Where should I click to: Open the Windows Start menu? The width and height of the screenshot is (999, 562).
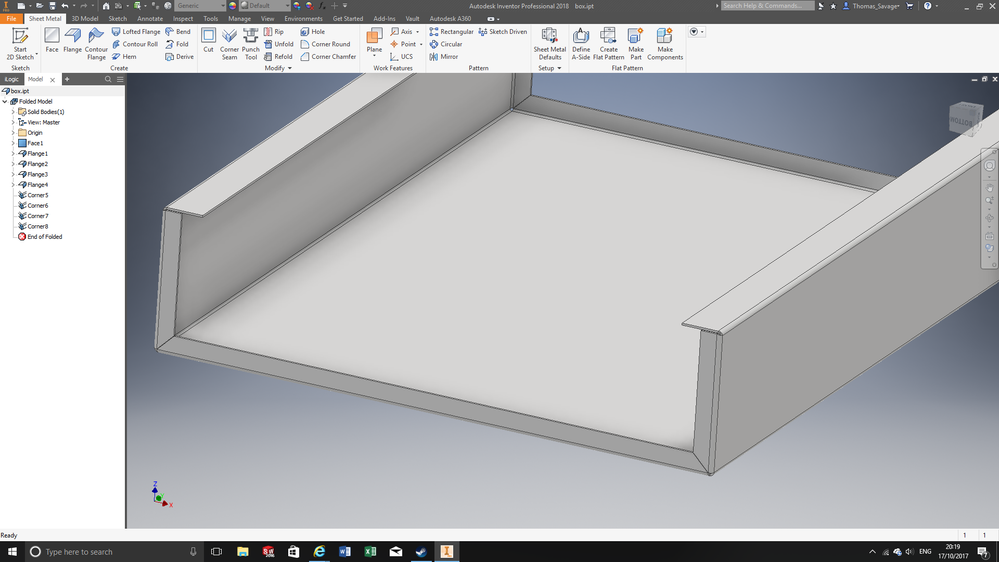click(x=12, y=552)
